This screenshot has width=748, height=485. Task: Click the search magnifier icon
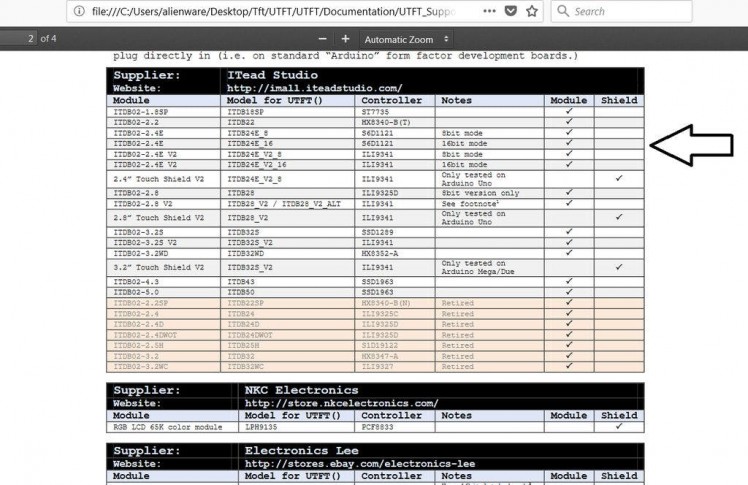pyautogui.click(x=563, y=11)
